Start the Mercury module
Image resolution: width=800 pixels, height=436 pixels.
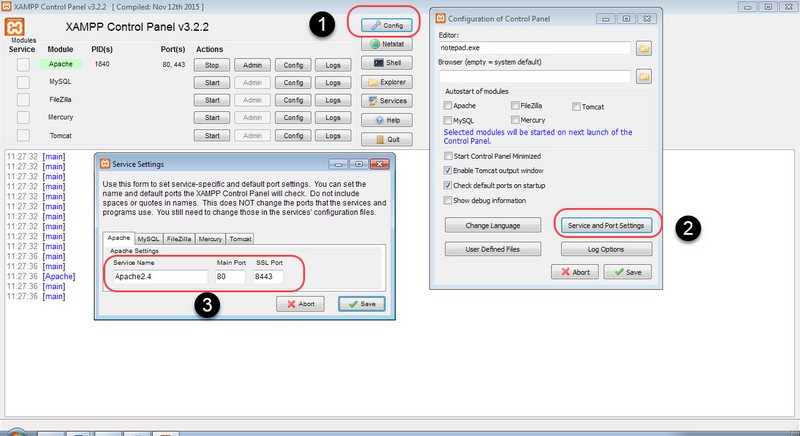212,117
